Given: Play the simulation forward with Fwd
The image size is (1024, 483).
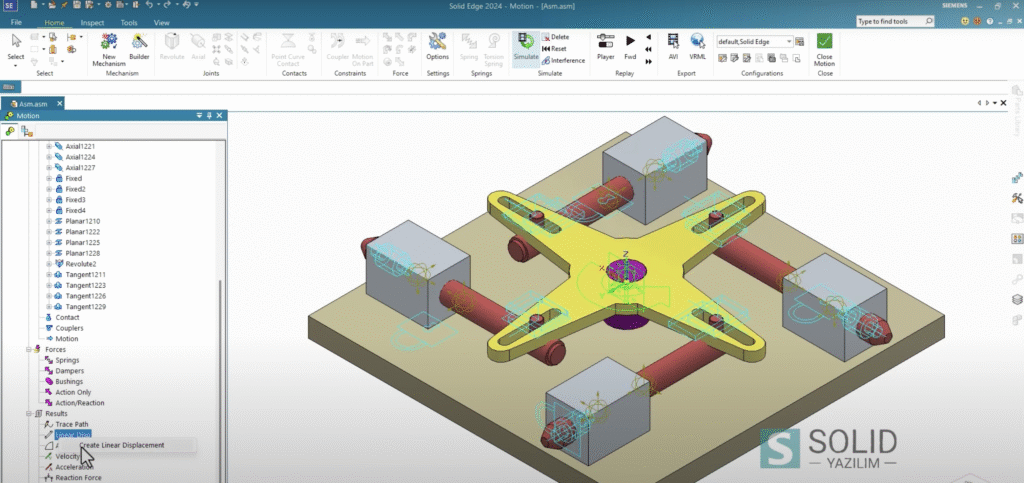Looking at the screenshot, I should click(630, 48).
